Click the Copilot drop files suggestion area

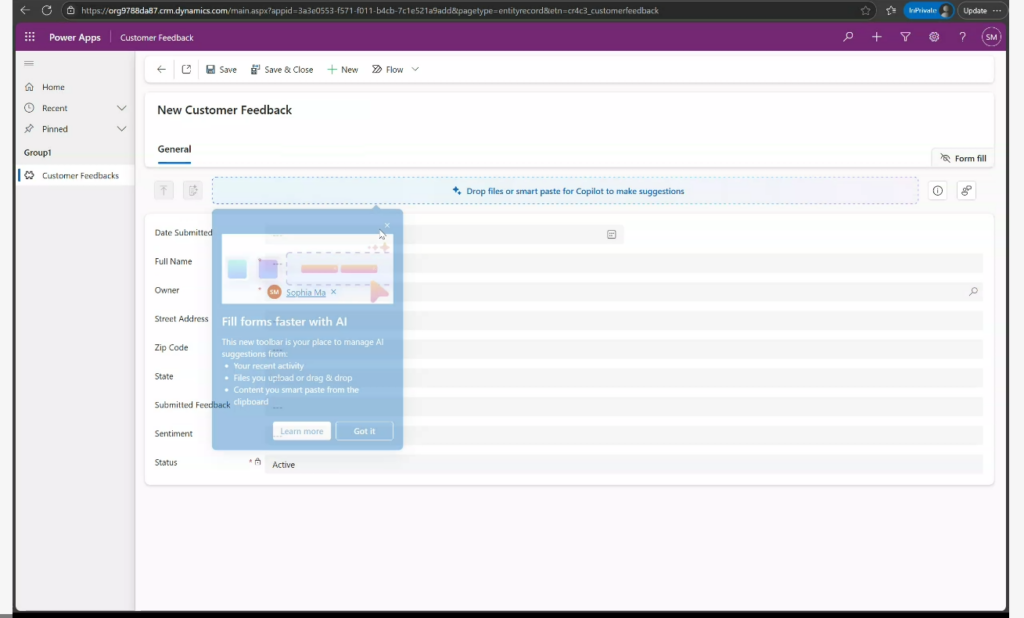pos(565,191)
